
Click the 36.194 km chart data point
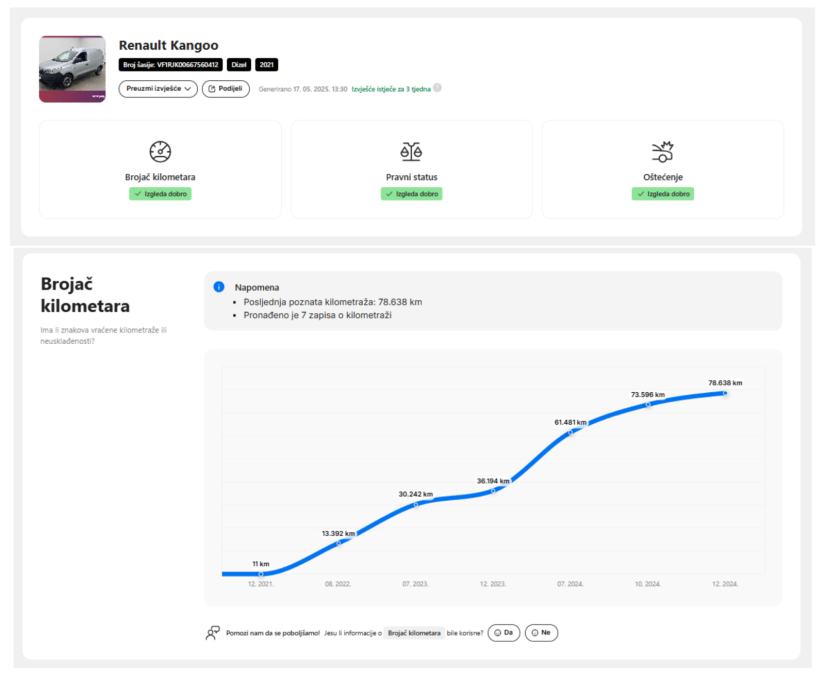[x=493, y=491]
